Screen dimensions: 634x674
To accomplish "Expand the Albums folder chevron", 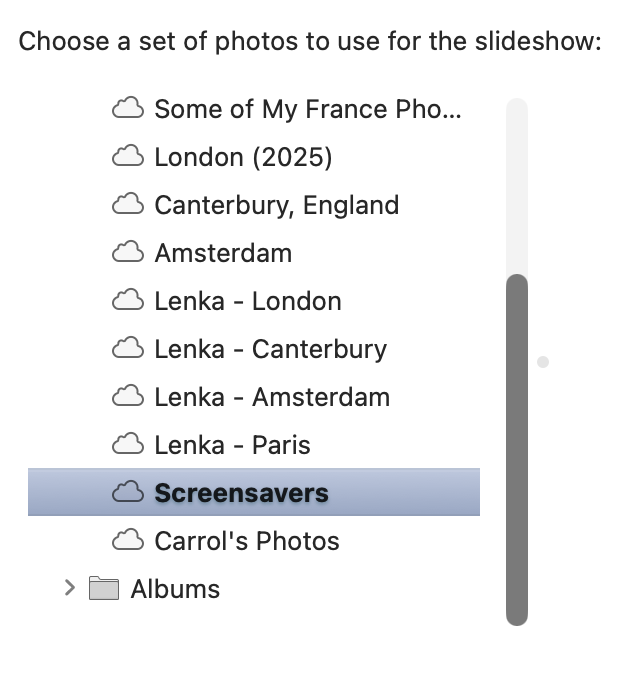I will click(69, 588).
